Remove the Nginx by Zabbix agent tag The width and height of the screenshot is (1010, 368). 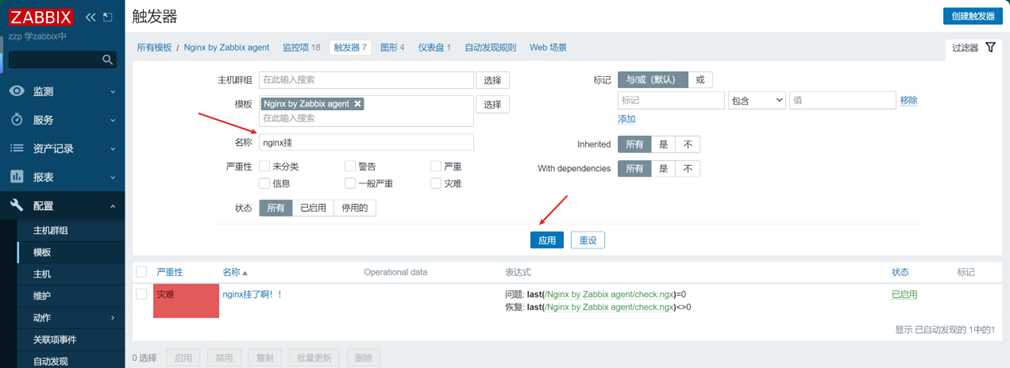[358, 104]
